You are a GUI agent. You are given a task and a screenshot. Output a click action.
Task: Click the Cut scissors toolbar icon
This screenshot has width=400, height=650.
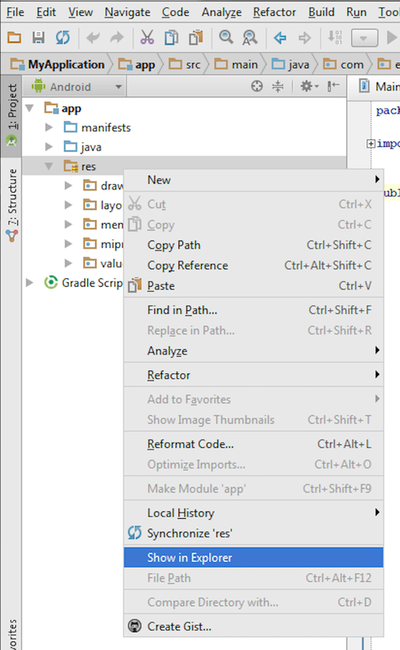tap(147, 38)
